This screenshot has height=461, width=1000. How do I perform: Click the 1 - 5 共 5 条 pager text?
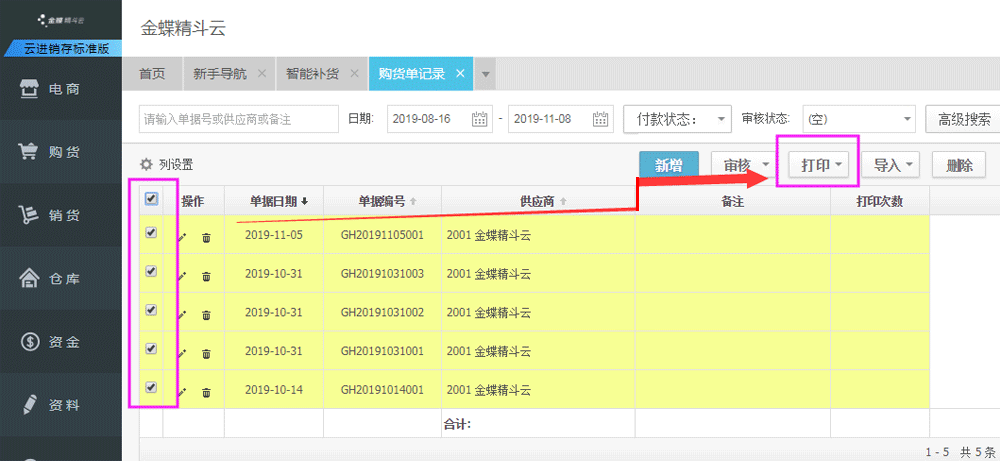coord(961,451)
